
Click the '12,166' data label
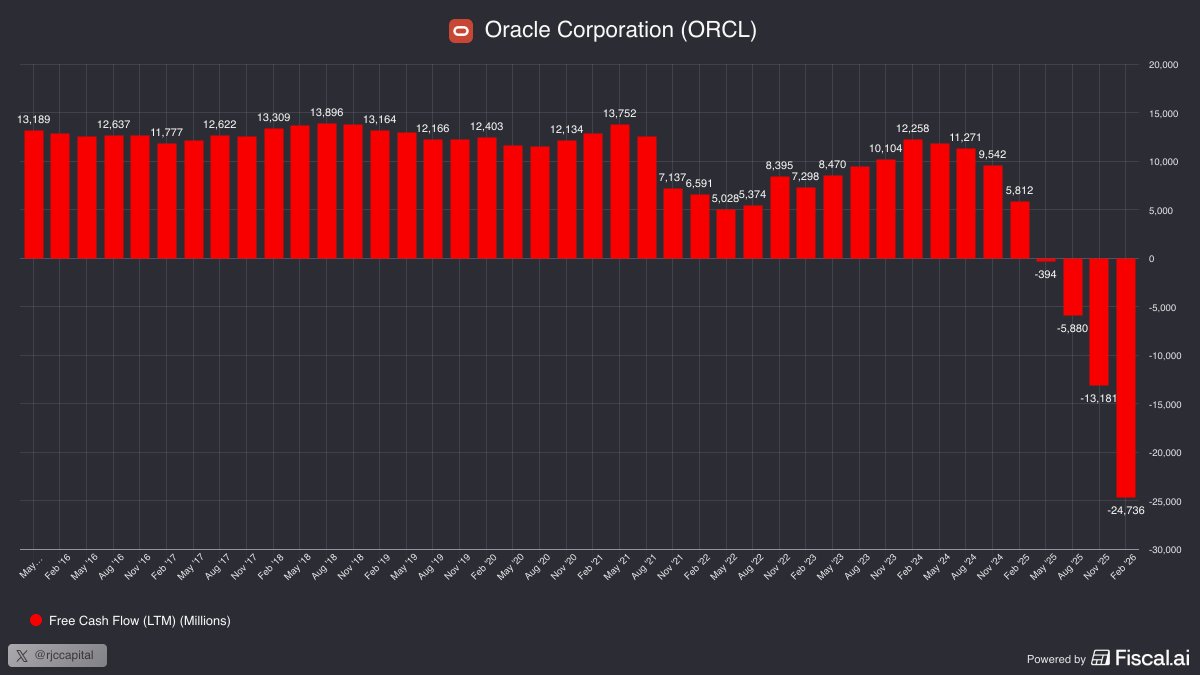click(433, 129)
